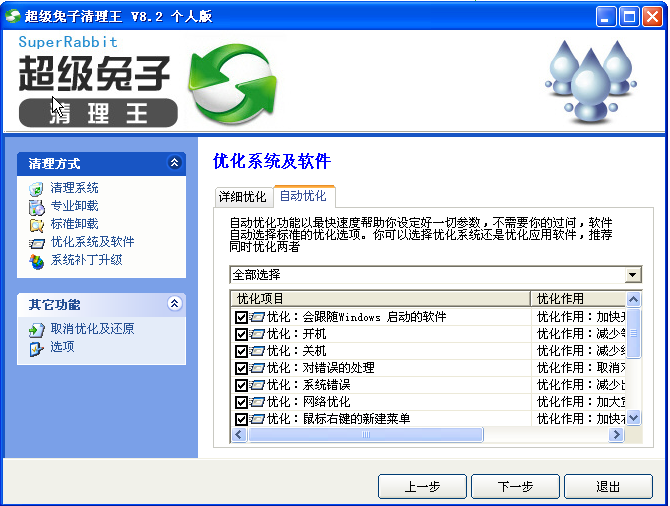Toggle 优化:网络优化 checkbox
Viewport: 670px width, 506px height.
[x=241, y=402]
